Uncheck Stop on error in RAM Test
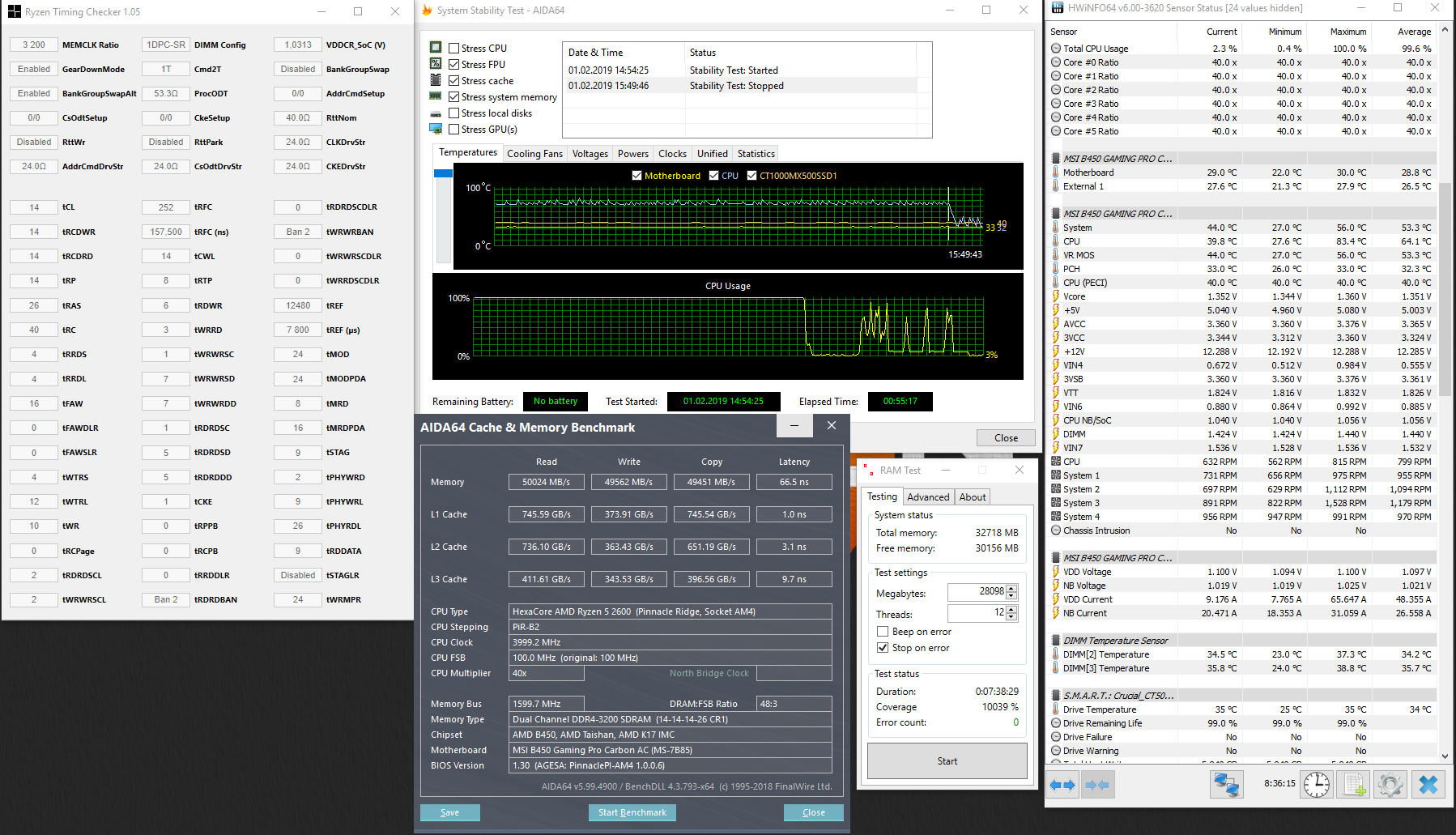Viewport: 1456px width, 835px height. (x=883, y=648)
